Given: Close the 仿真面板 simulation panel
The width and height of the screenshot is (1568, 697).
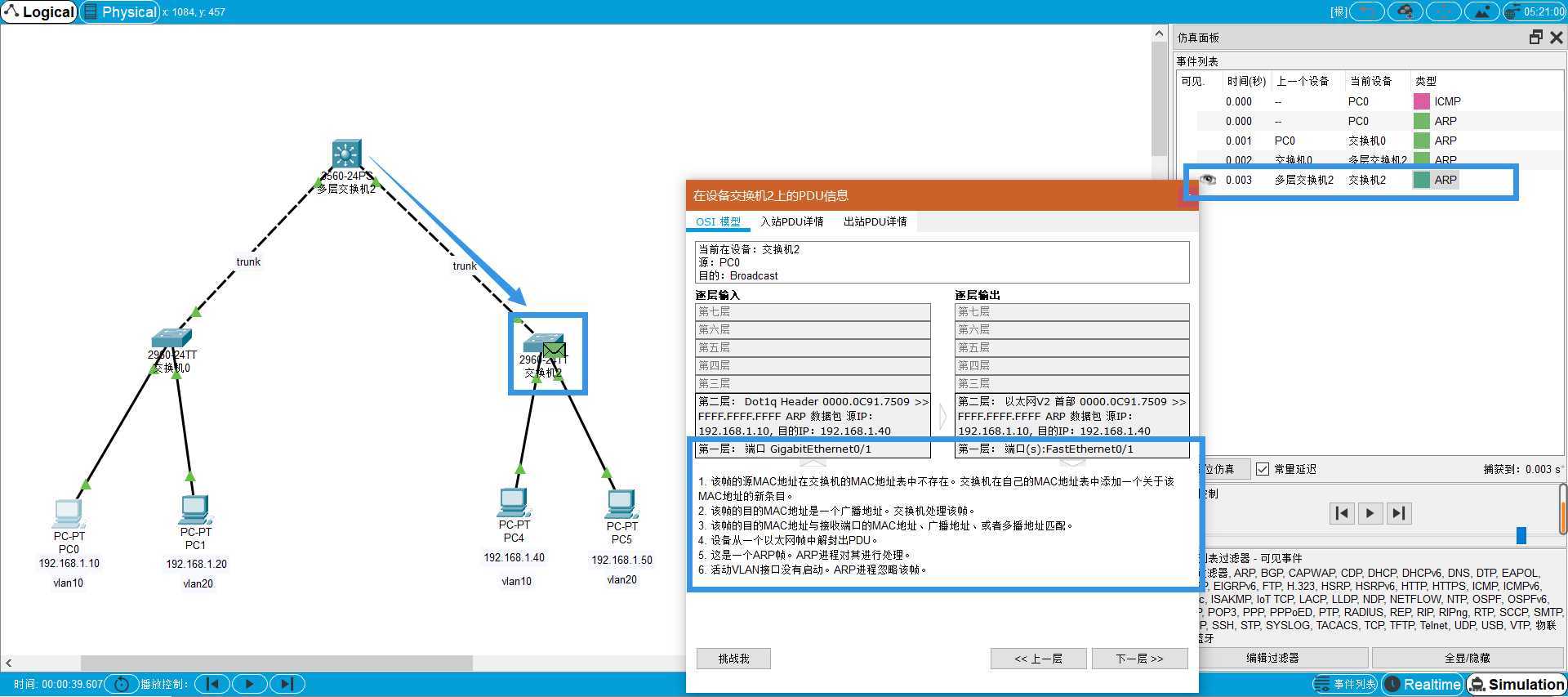Looking at the screenshot, I should point(1557,38).
